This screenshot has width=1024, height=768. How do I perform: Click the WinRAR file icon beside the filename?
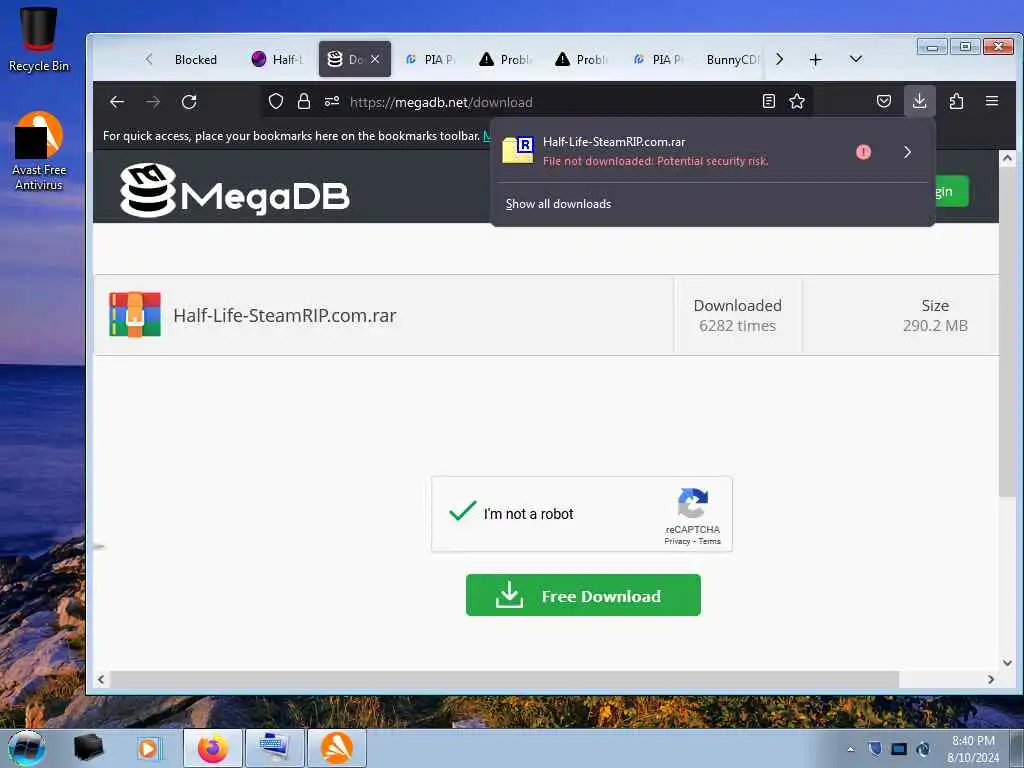coord(135,315)
